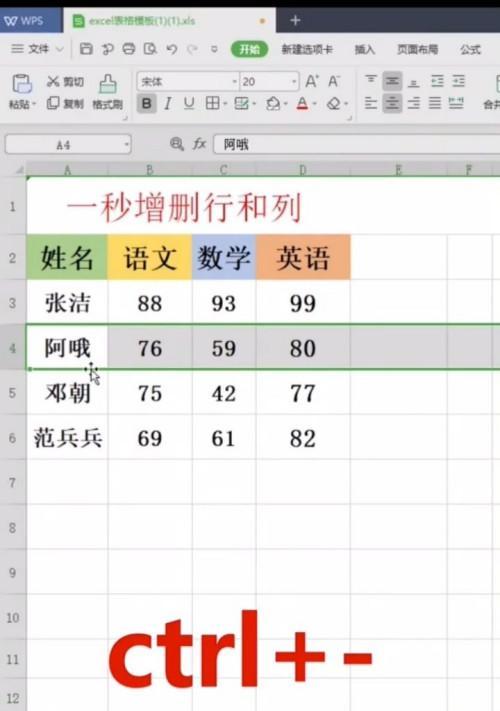500x711 pixels.
Task: Copy selection with 复制 button
Action: 65,104
